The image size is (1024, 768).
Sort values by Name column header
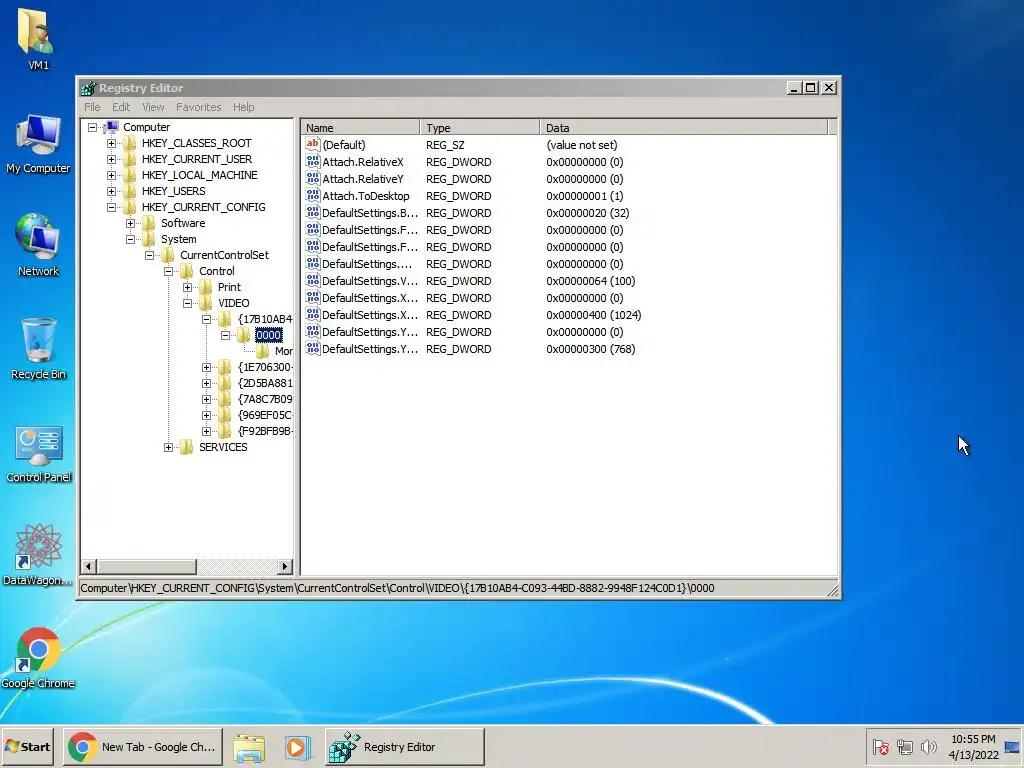pyautogui.click(x=360, y=127)
